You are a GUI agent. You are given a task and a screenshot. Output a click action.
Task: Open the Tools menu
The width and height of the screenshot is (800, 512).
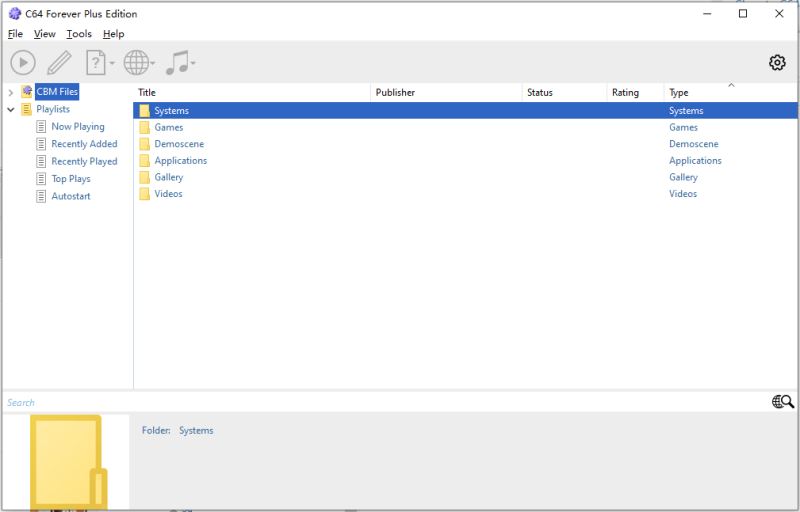(79, 34)
